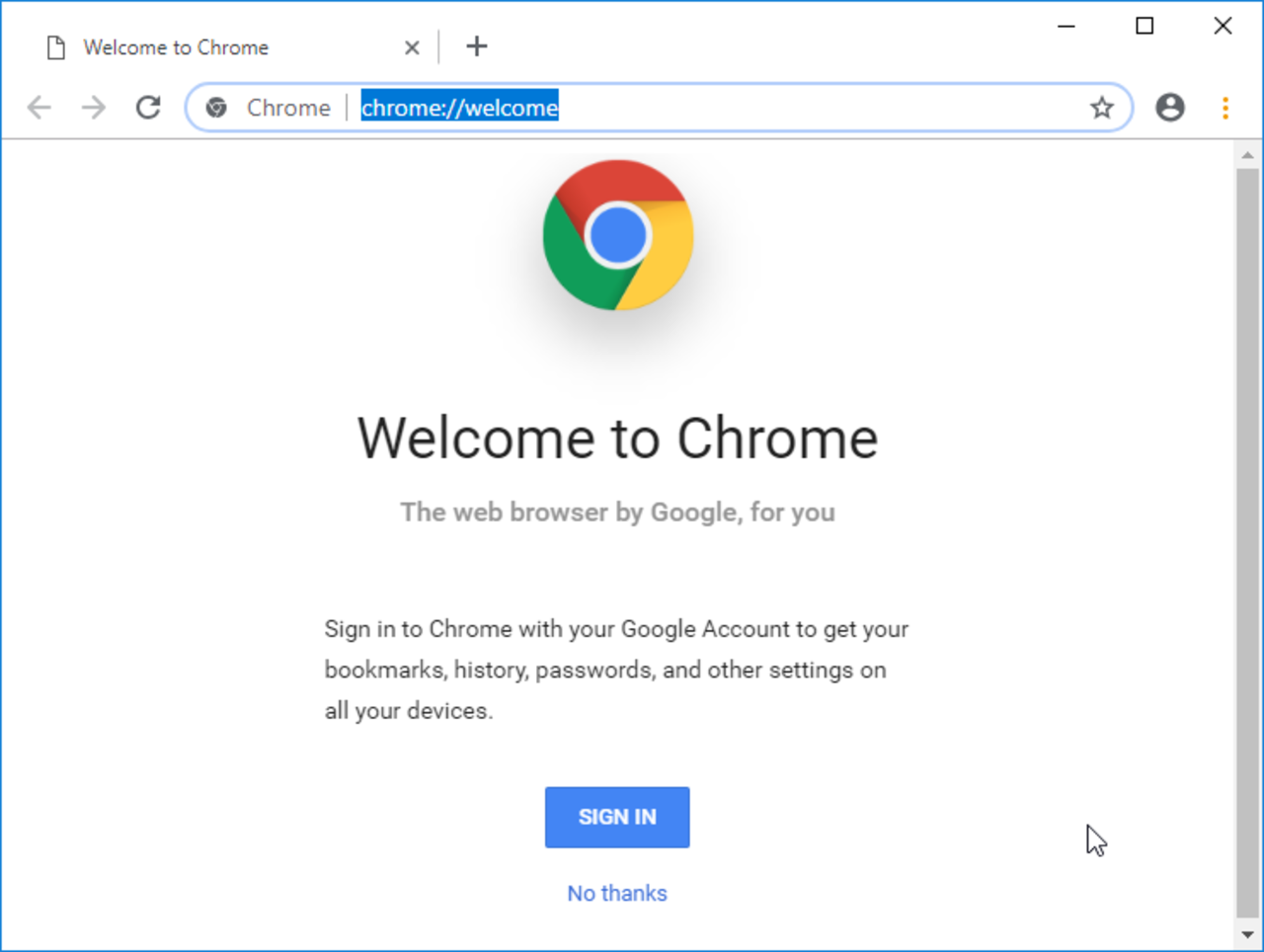Image resolution: width=1264 pixels, height=952 pixels.
Task: Bookmark this page with the star icon
Action: (1101, 108)
